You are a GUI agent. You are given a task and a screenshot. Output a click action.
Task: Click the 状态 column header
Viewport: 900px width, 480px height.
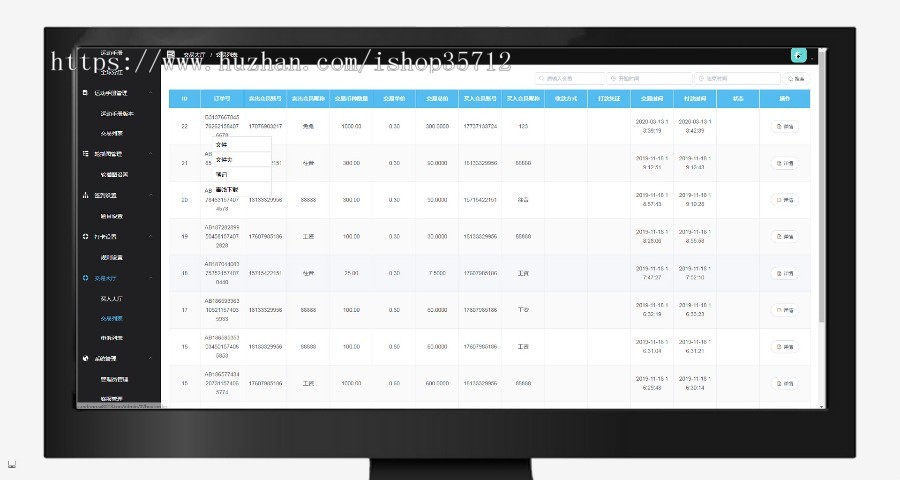click(738, 99)
